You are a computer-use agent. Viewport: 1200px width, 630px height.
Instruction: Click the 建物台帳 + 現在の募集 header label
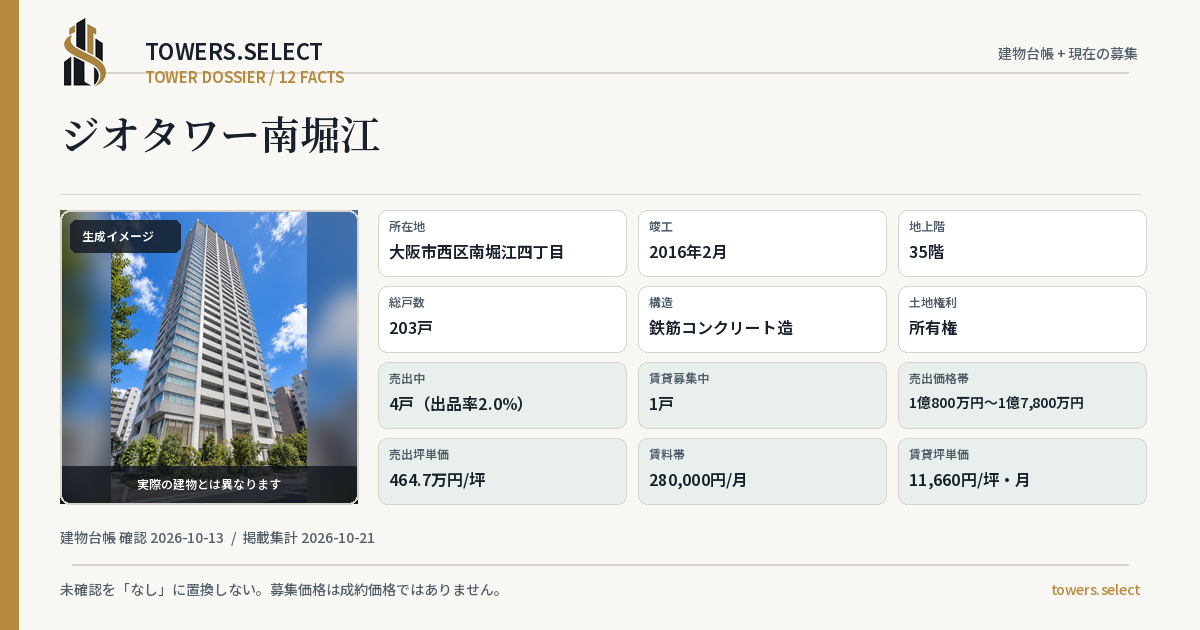(x=1068, y=53)
